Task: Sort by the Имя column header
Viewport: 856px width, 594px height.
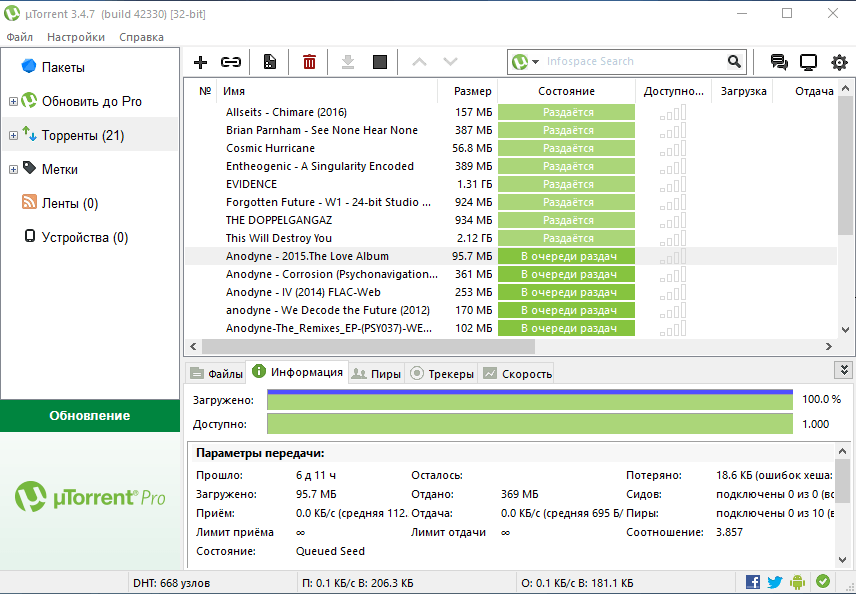Action: coord(328,91)
